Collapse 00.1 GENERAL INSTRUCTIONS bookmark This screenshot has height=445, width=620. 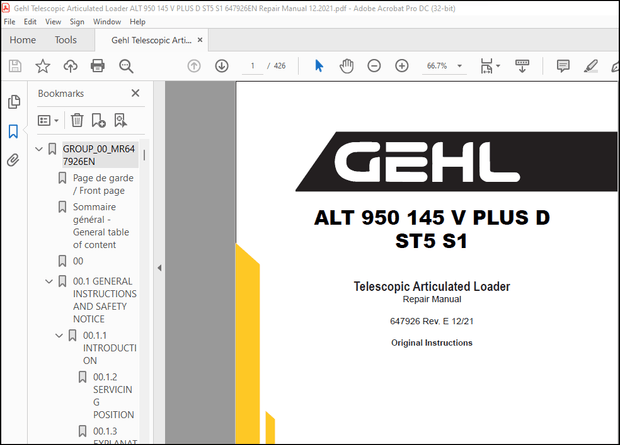(49, 282)
